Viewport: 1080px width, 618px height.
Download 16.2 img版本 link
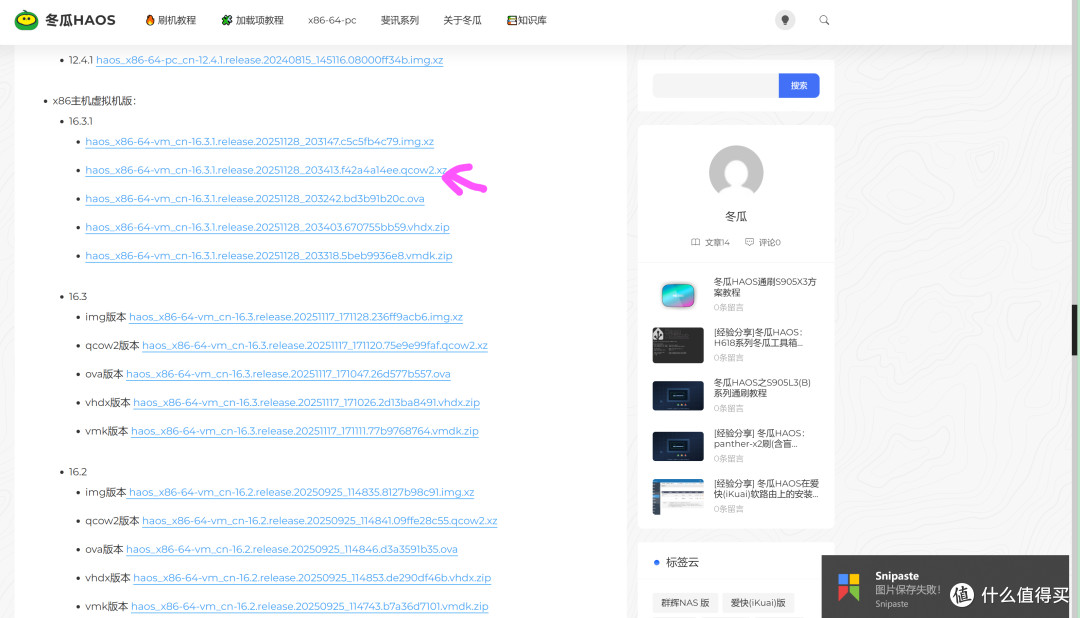(302, 493)
